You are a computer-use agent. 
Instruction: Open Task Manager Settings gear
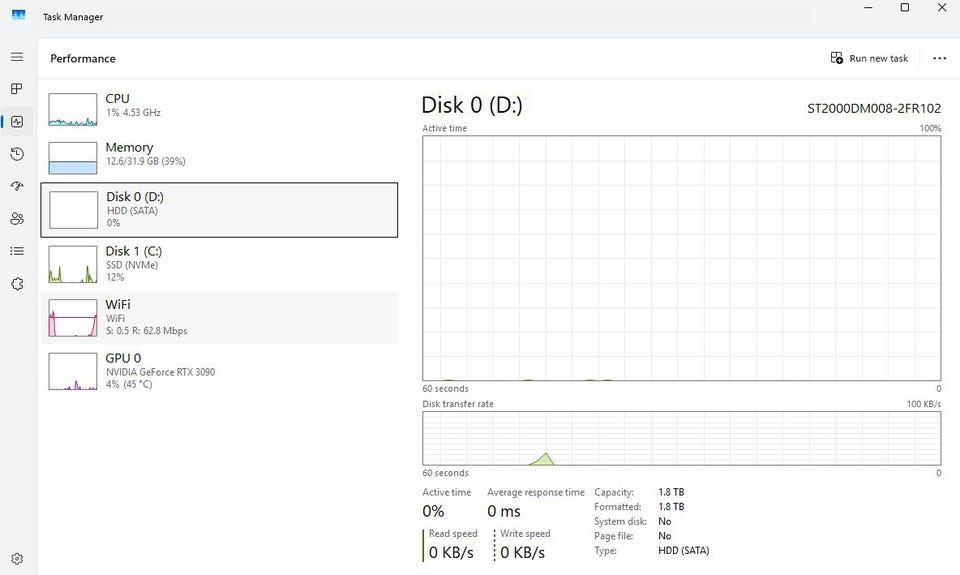tap(17, 558)
